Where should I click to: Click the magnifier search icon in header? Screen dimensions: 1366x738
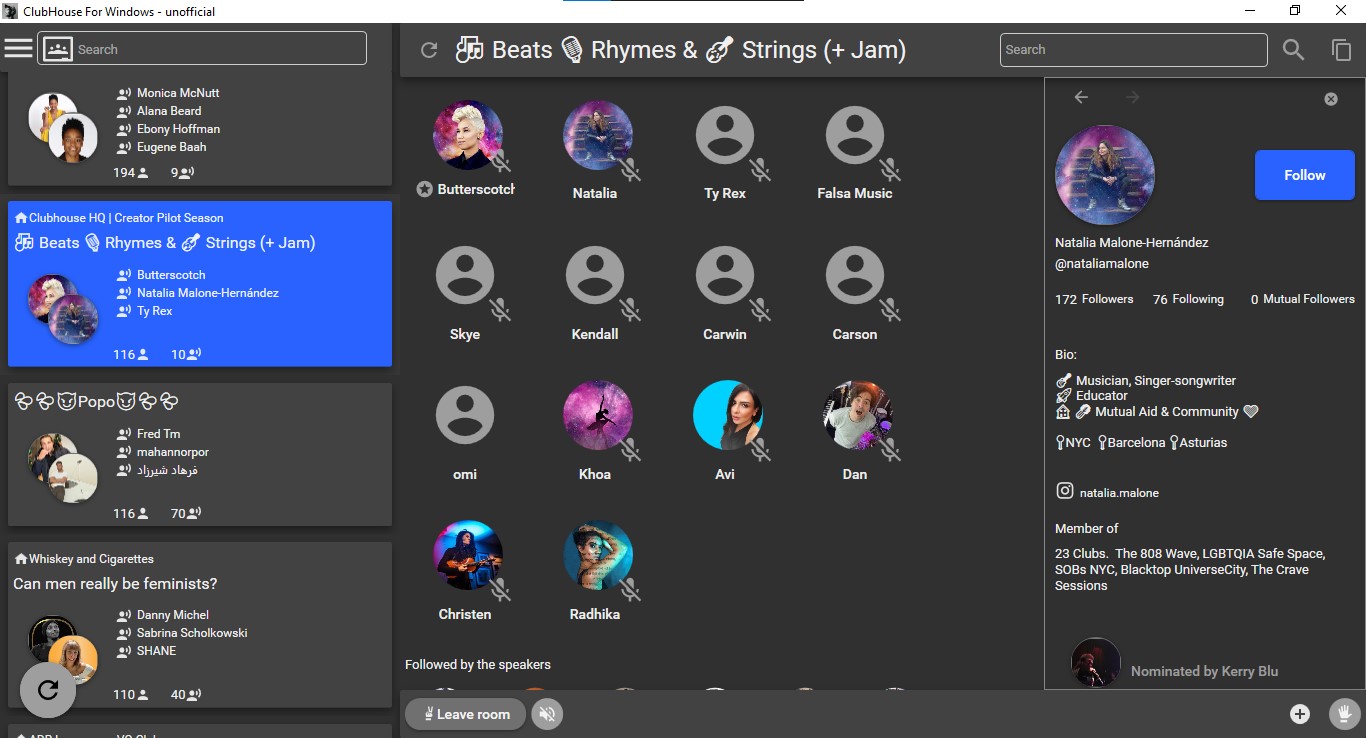[x=1293, y=50]
